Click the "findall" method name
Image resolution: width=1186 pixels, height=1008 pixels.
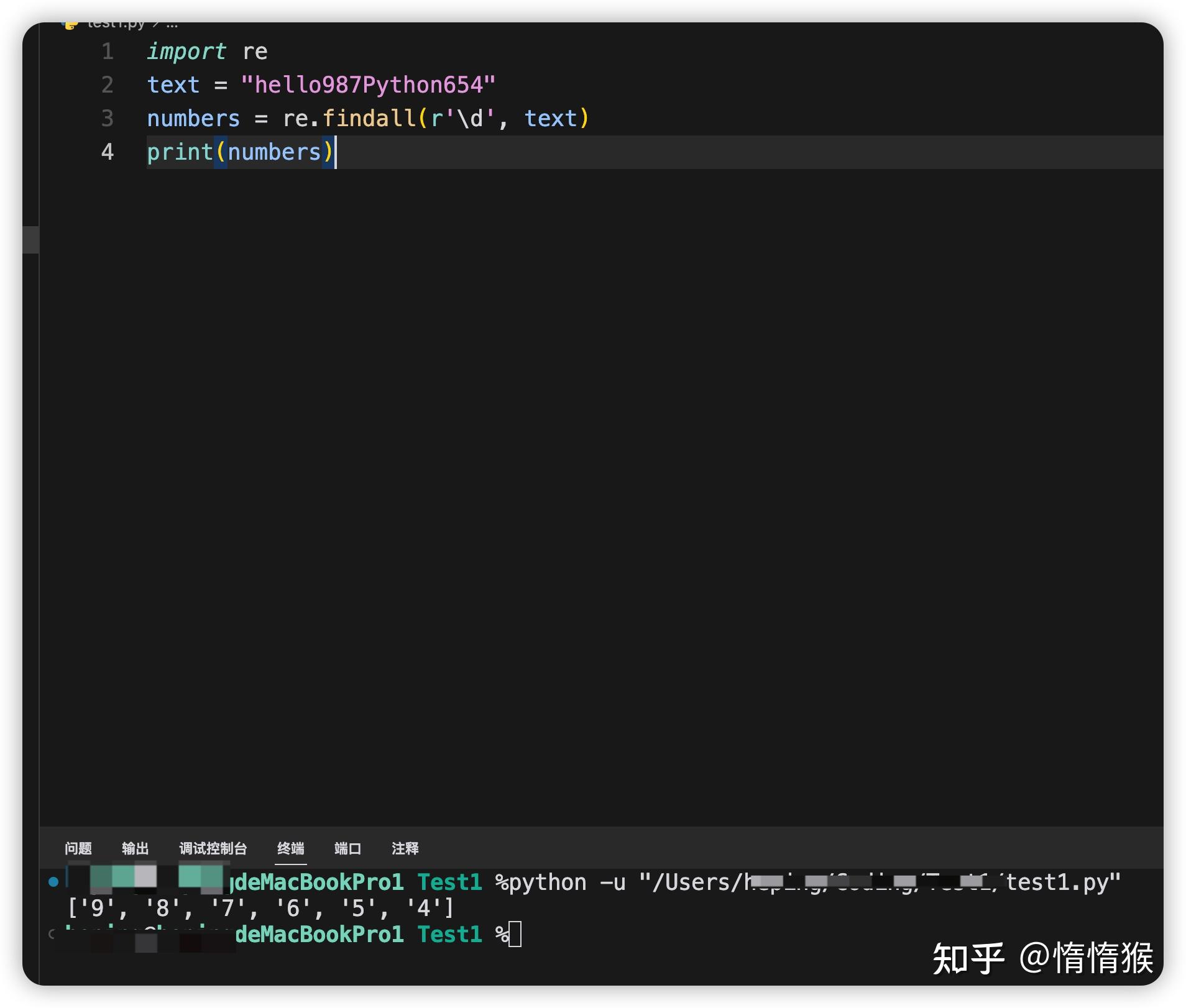pos(369,118)
